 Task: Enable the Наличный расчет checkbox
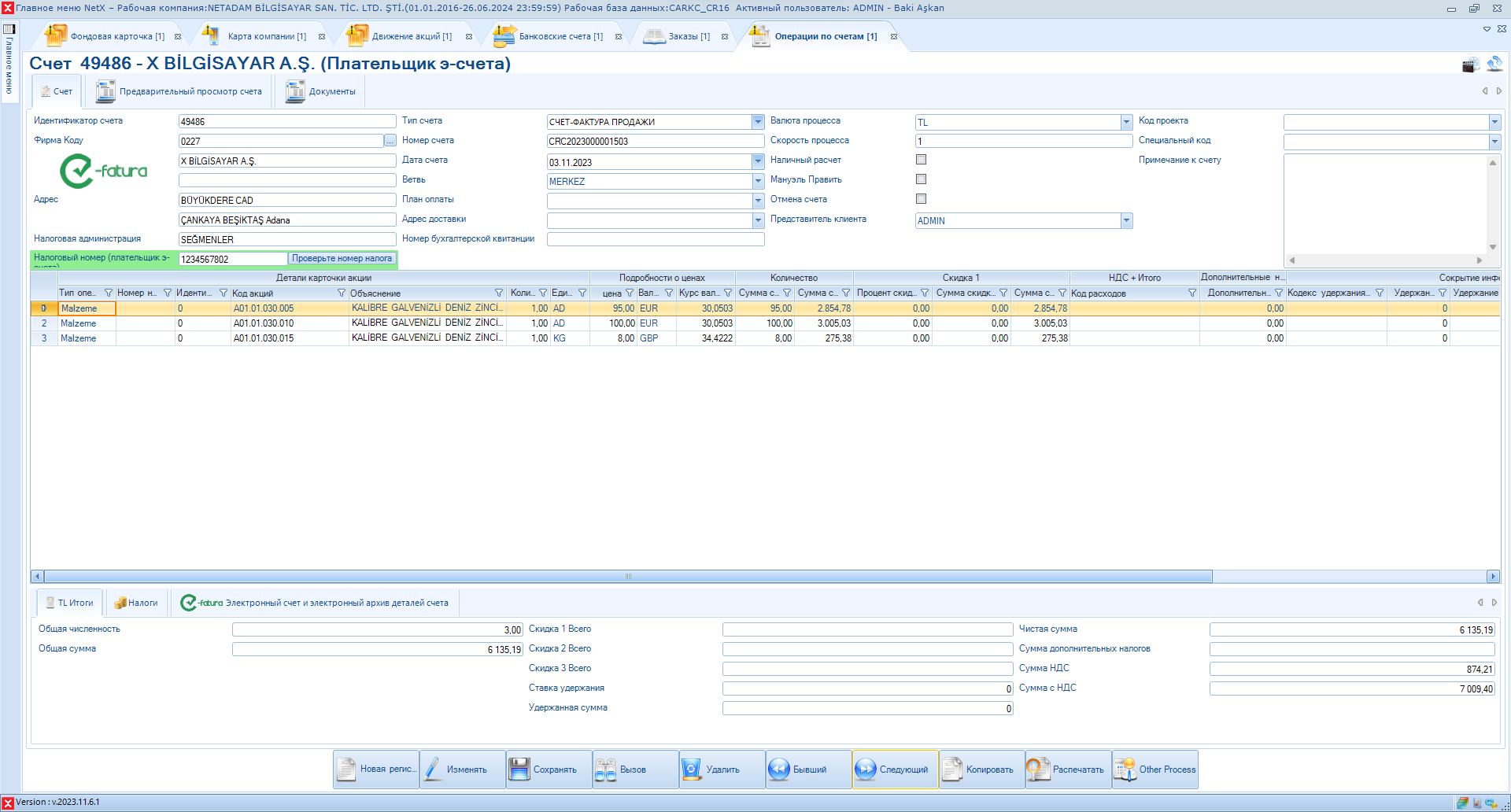tap(921, 160)
